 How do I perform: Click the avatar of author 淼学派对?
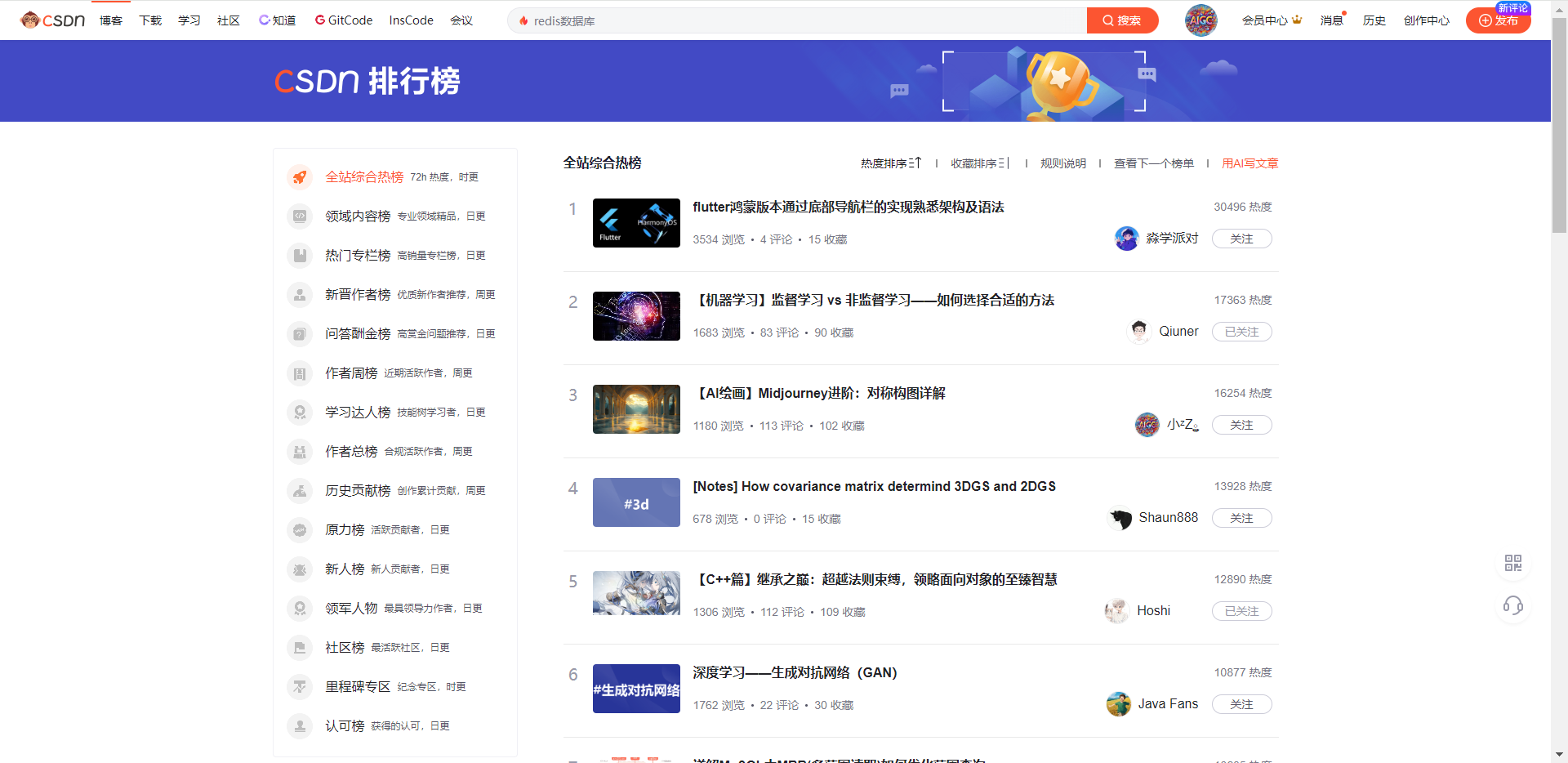(x=1127, y=239)
